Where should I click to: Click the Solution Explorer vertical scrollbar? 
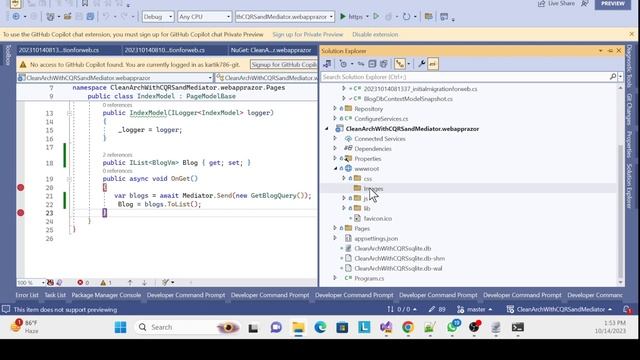(x=620, y=184)
